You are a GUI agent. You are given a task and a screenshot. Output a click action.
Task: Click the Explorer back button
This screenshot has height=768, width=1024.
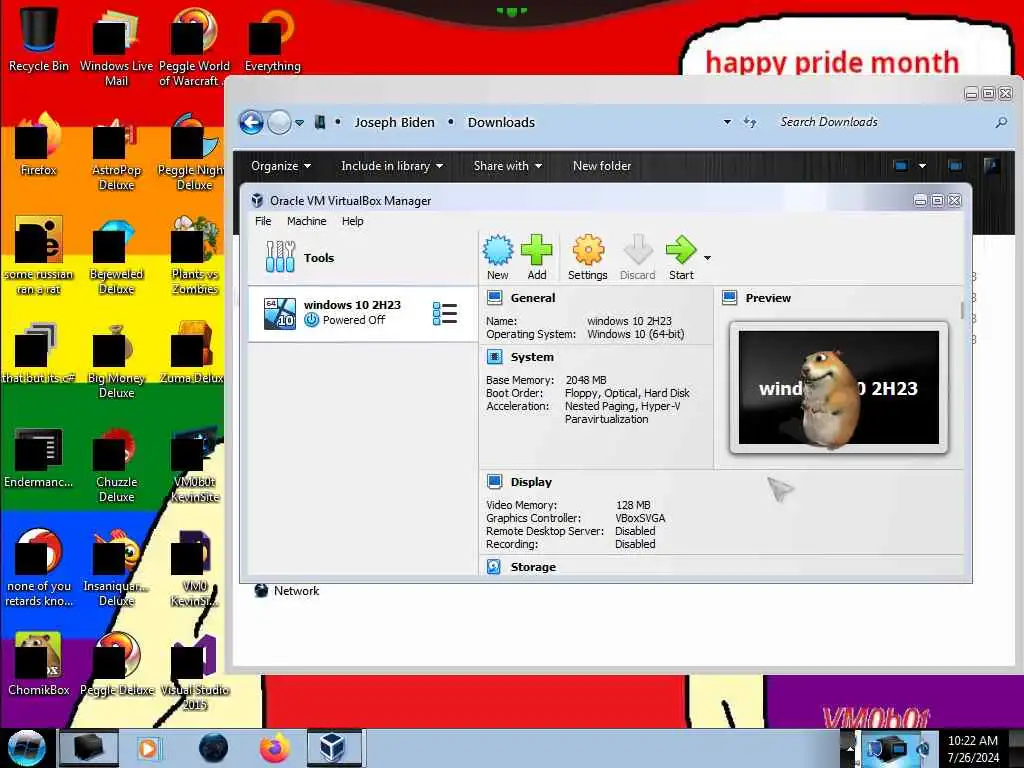coord(251,122)
